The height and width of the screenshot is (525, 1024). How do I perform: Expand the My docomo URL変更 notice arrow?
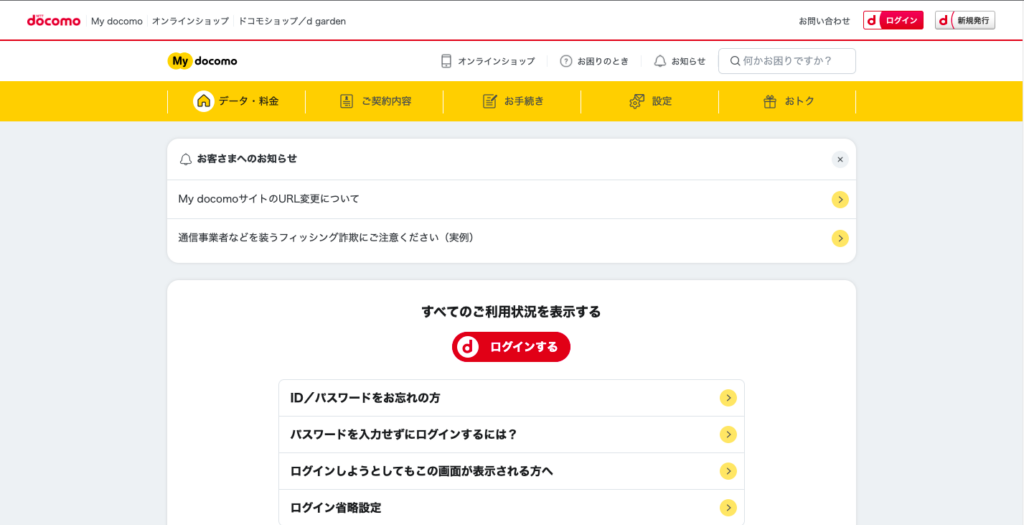[x=840, y=200]
